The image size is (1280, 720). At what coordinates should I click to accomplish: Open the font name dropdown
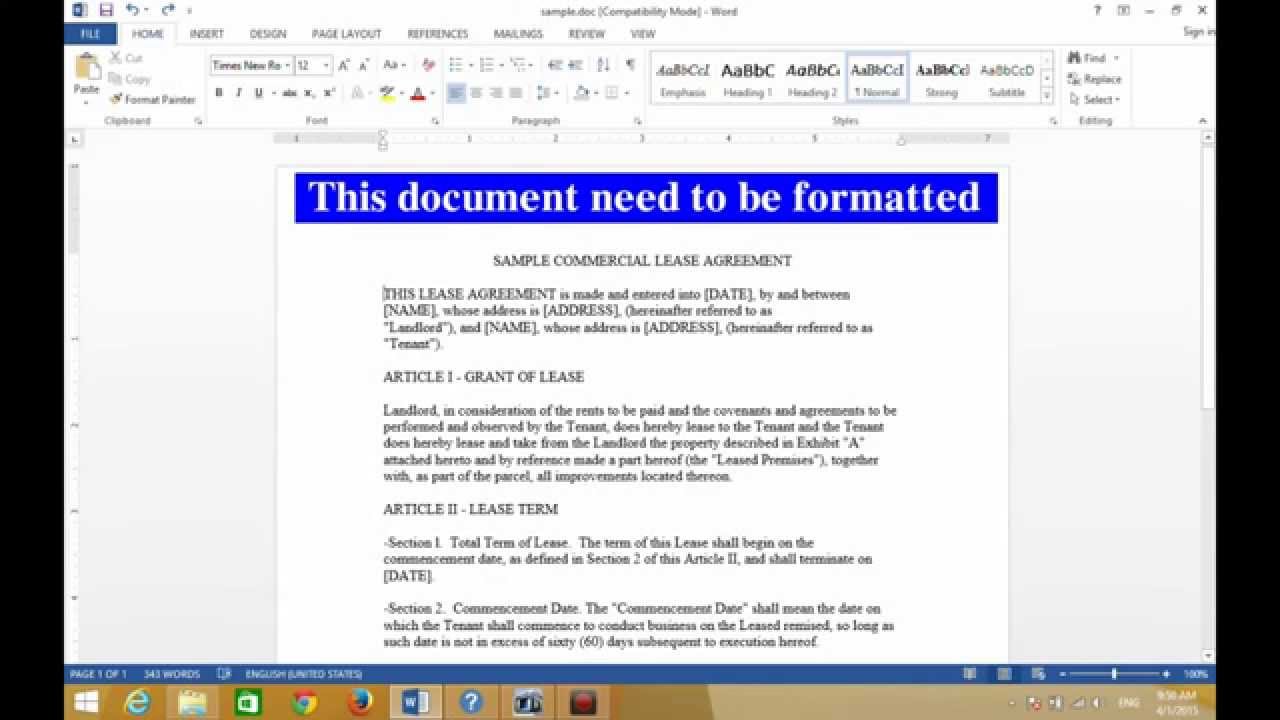pos(288,65)
